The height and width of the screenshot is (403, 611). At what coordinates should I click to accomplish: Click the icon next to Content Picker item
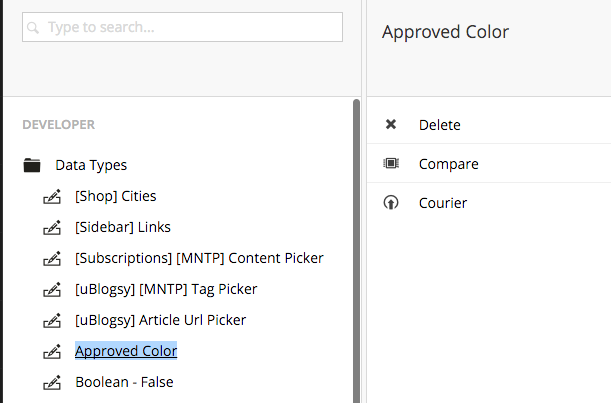(x=52, y=258)
